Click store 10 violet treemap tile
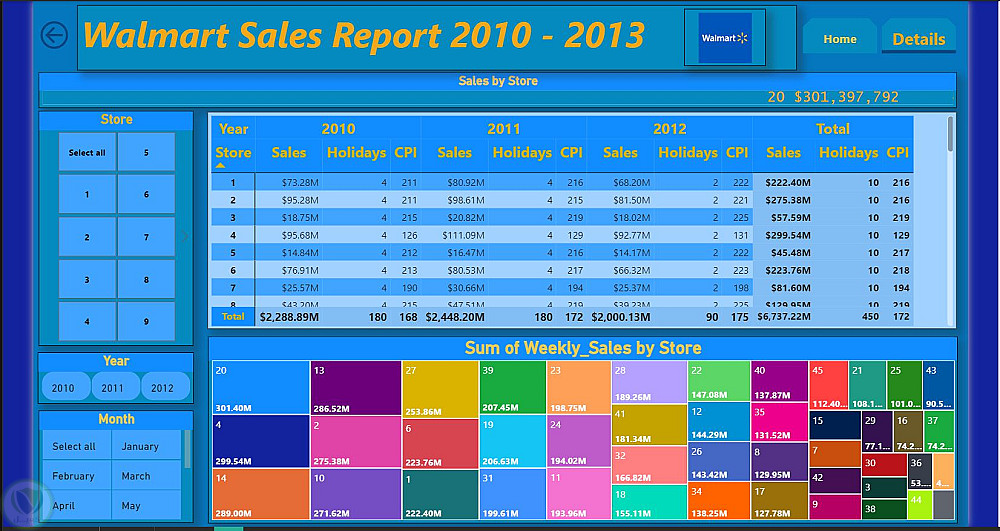1000x531 pixels. 356,495
